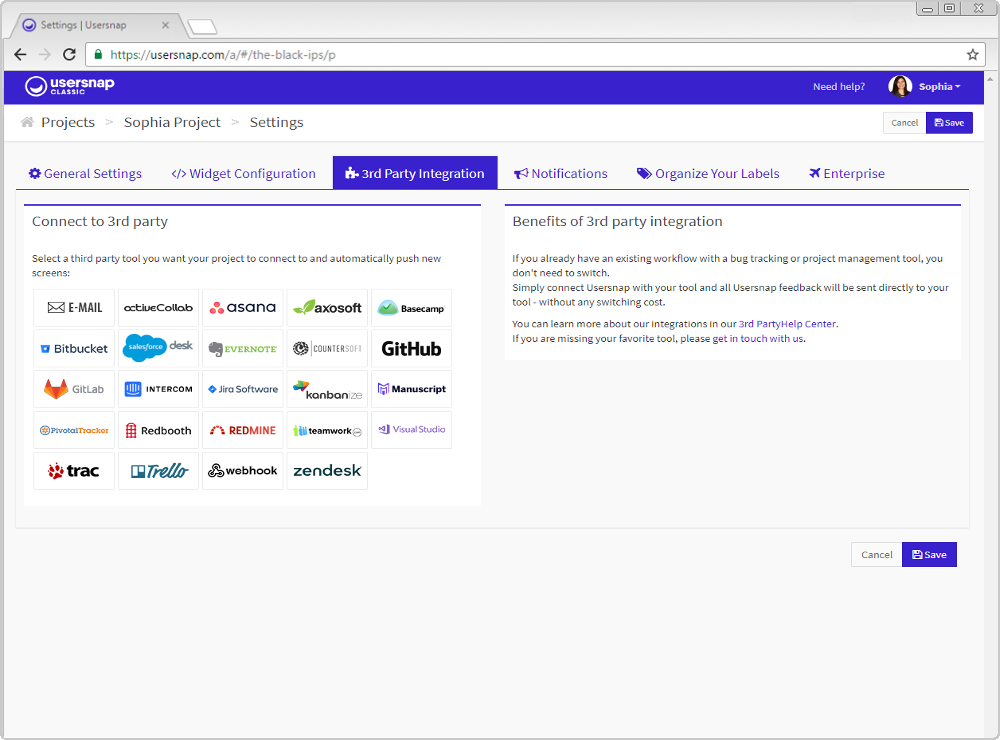
Task: Open Sophia Project breadcrumb
Action: 172,122
